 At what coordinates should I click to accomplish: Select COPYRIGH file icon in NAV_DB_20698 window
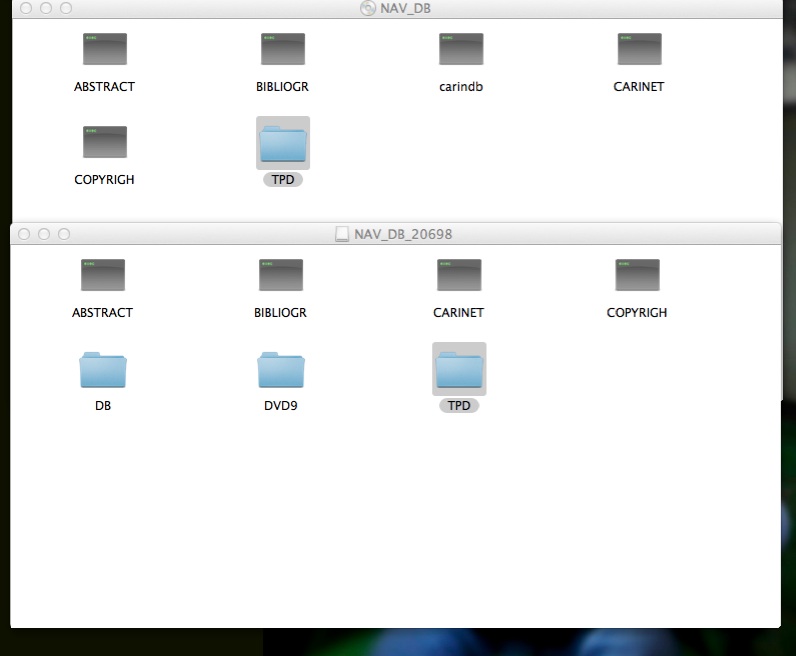(x=637, y=275)
